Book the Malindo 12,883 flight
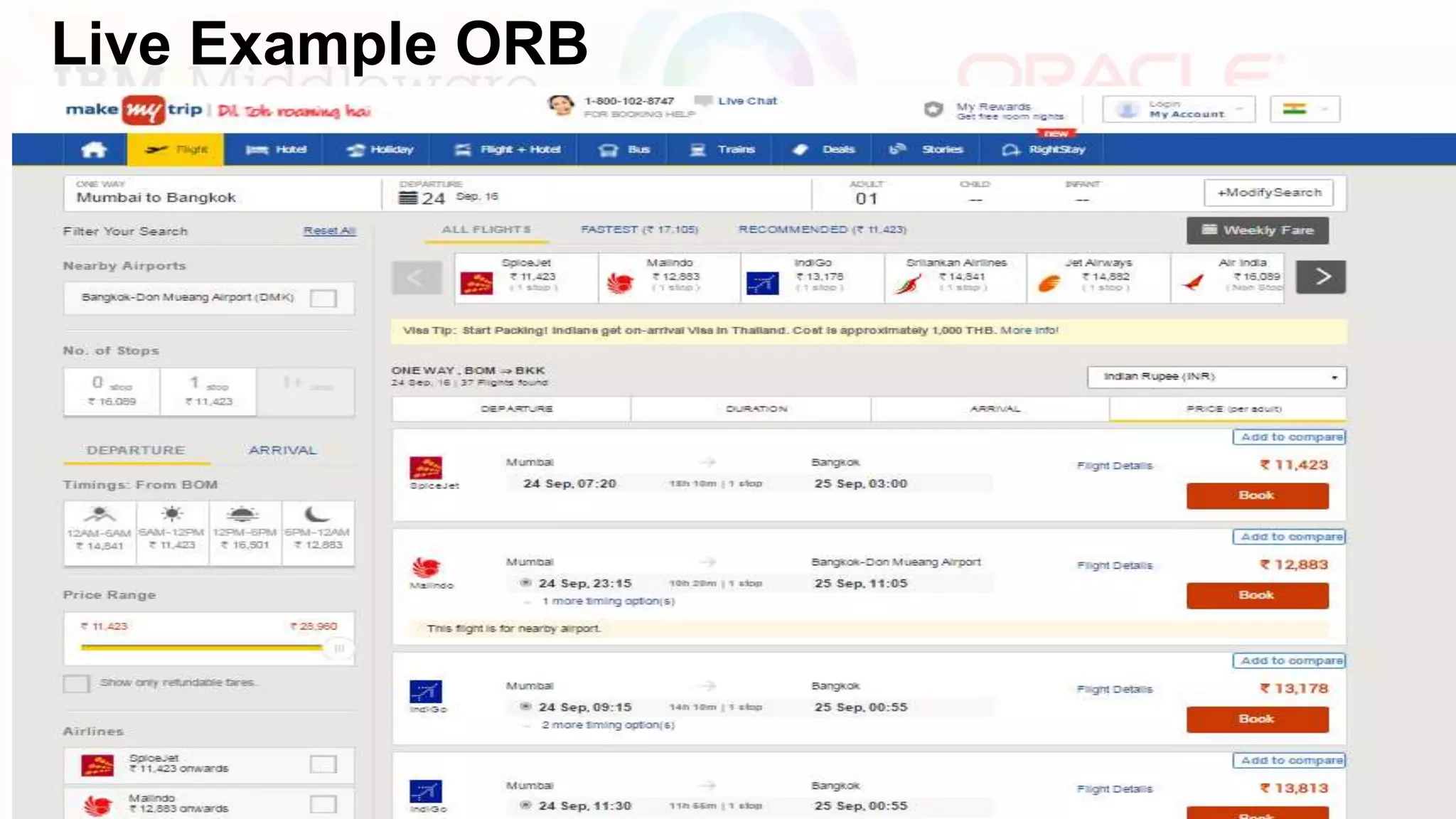 point(1257,595)
